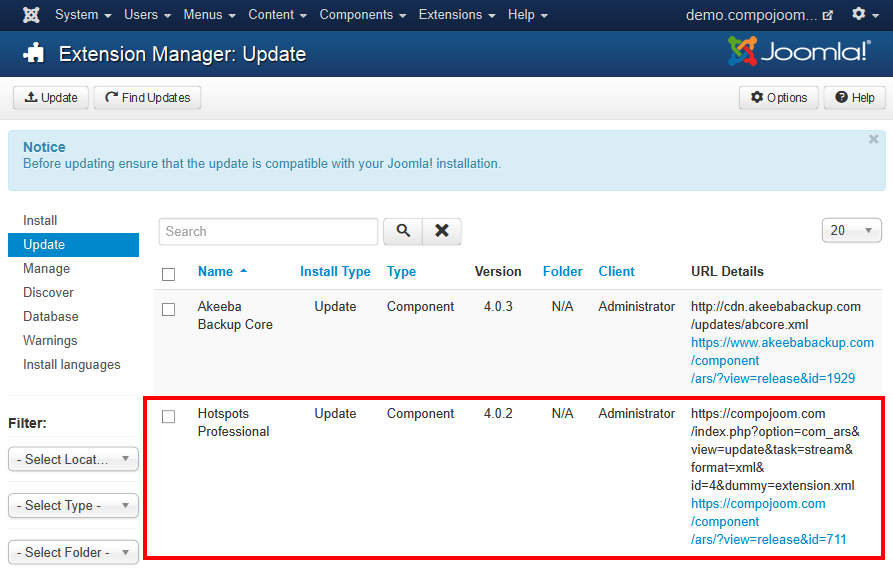
Task: Open the Select Type filter dropdown
Action: click(x=73, y=506)
